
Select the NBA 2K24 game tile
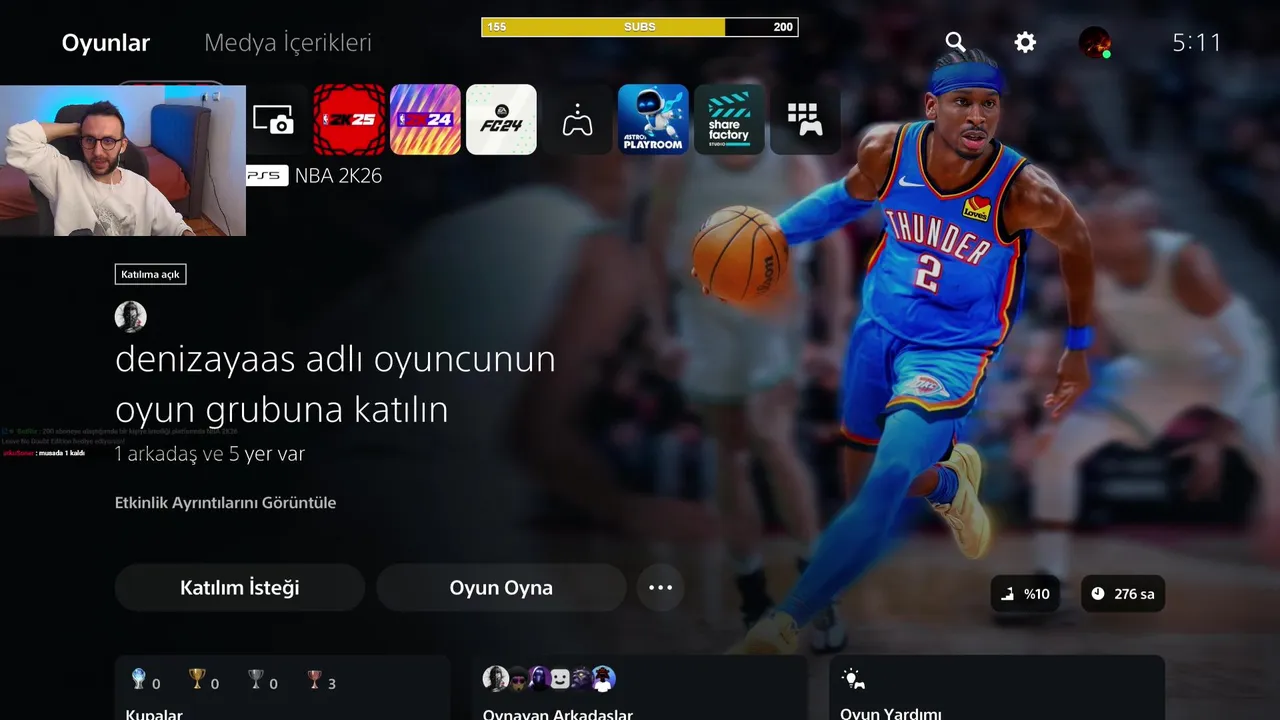(425, 119)
